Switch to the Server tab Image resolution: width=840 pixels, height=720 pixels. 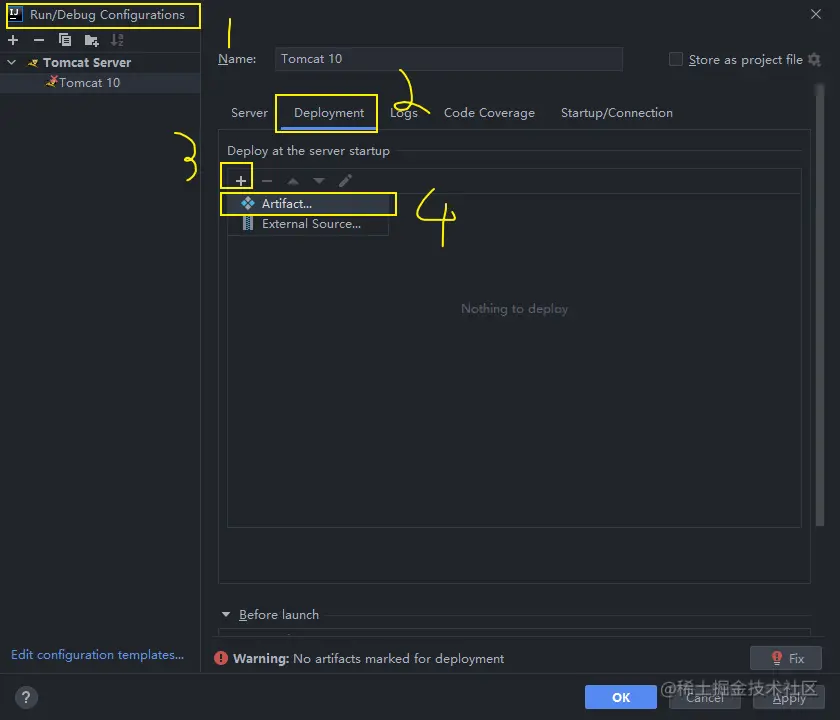tap(249, 113)
